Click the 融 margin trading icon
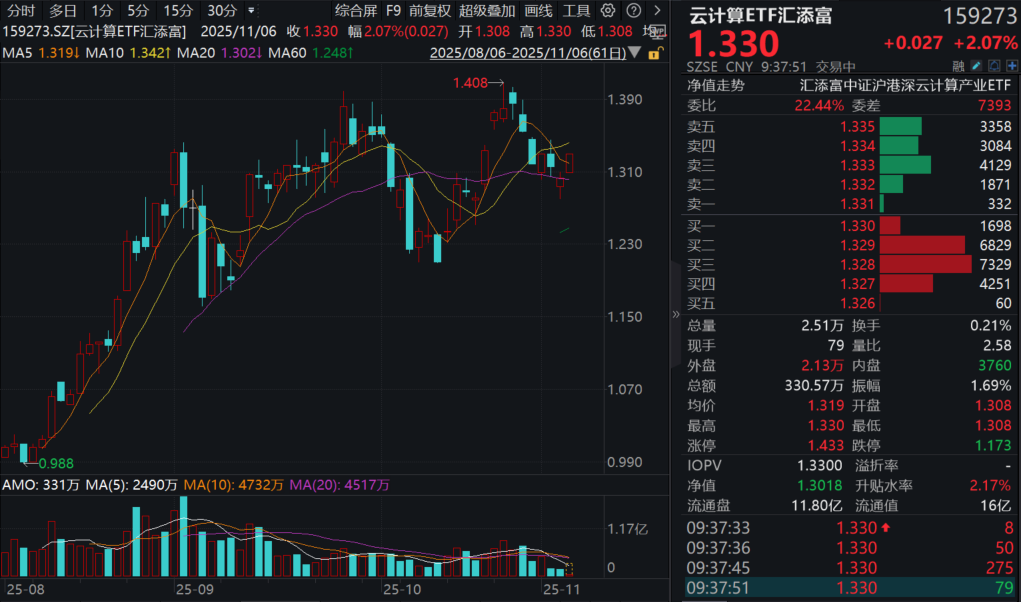 [x=958, y=64]
